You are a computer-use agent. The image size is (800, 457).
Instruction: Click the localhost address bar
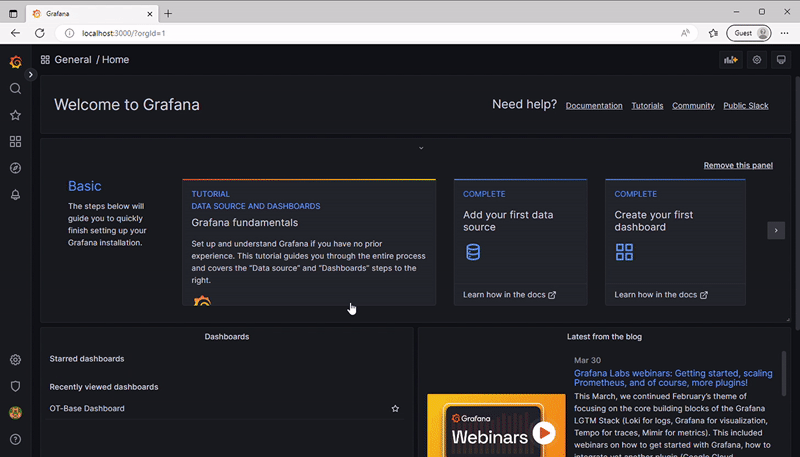(x=378, y=33)
